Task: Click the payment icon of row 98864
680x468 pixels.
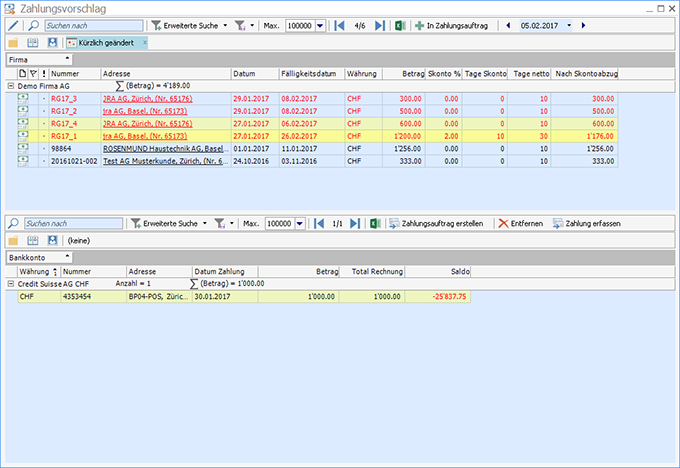Action: coord(23,148)
